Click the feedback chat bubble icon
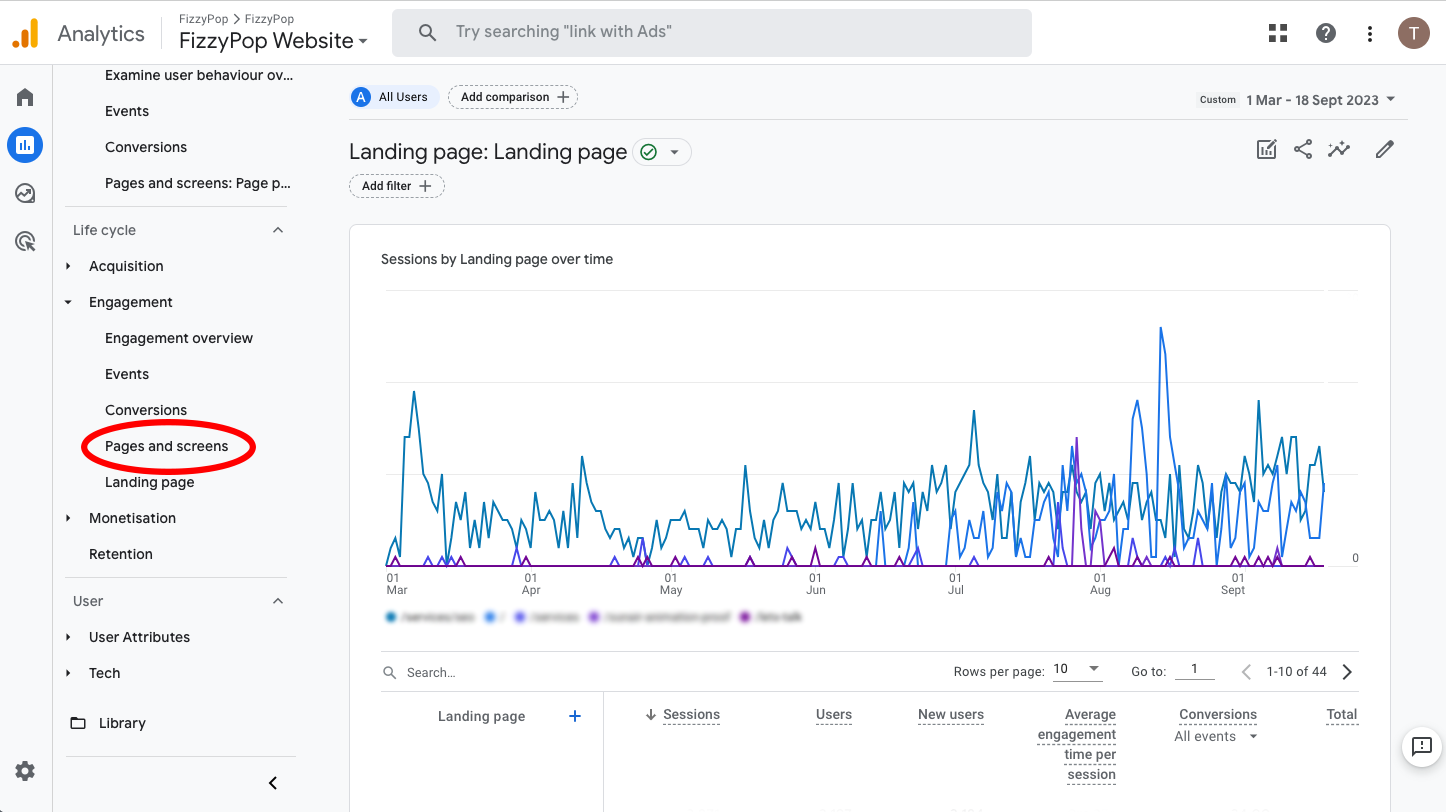The height and width of the screenshot is (812, 1446). point(1421,746)
